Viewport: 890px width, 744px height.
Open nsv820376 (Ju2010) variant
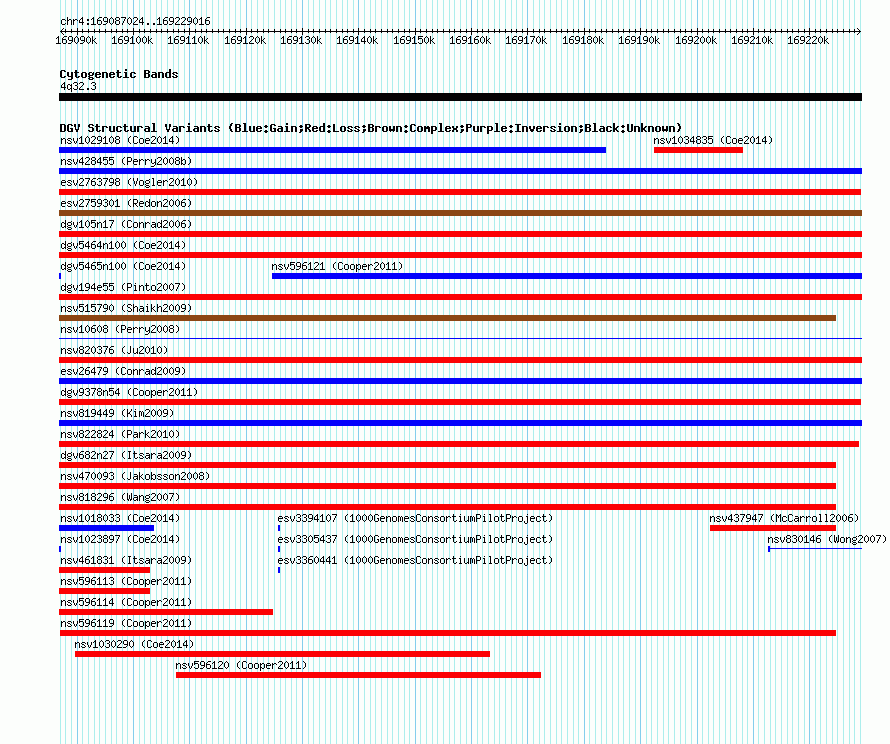(114, 350)
